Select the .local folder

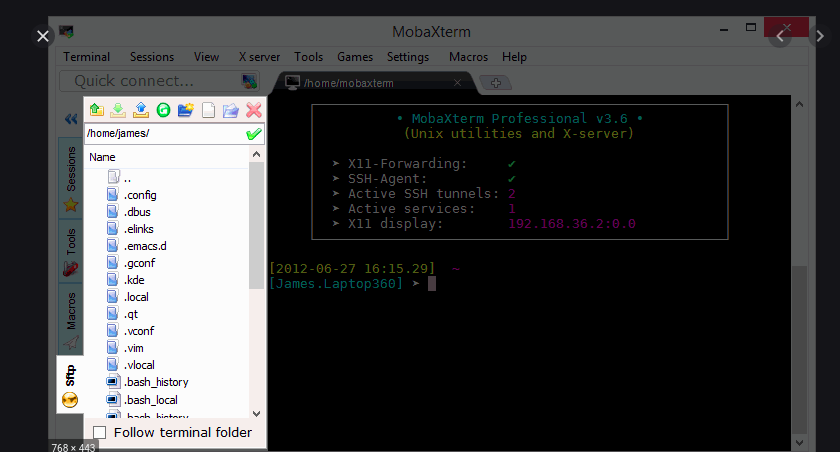[128, 297]
